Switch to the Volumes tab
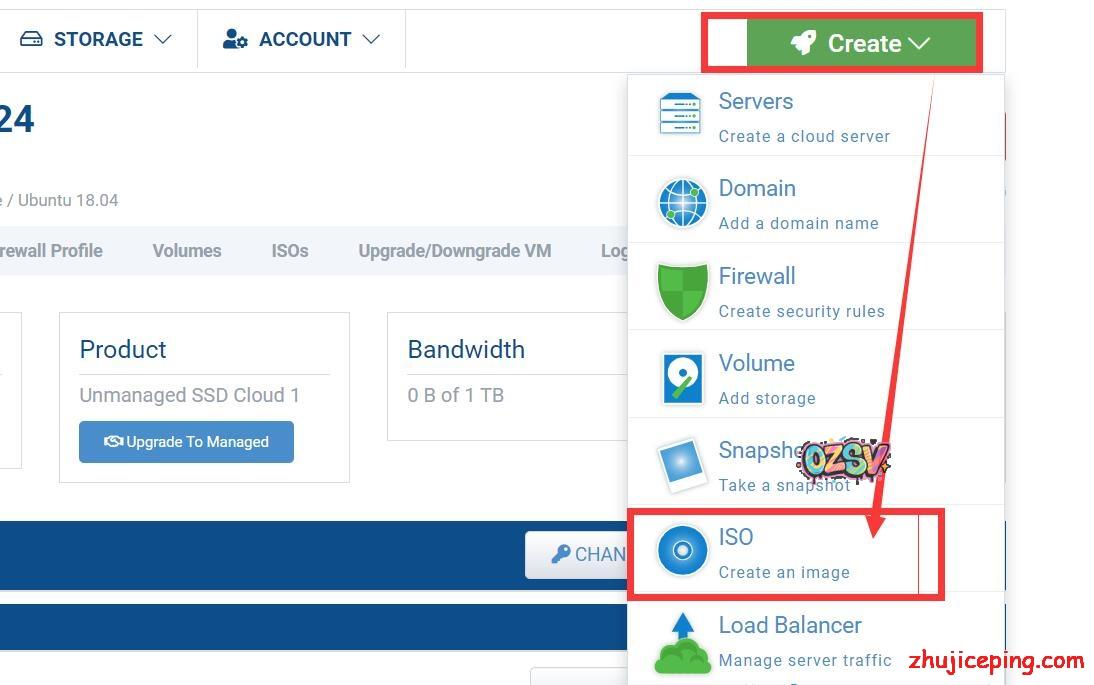 [x=187, y=251]
